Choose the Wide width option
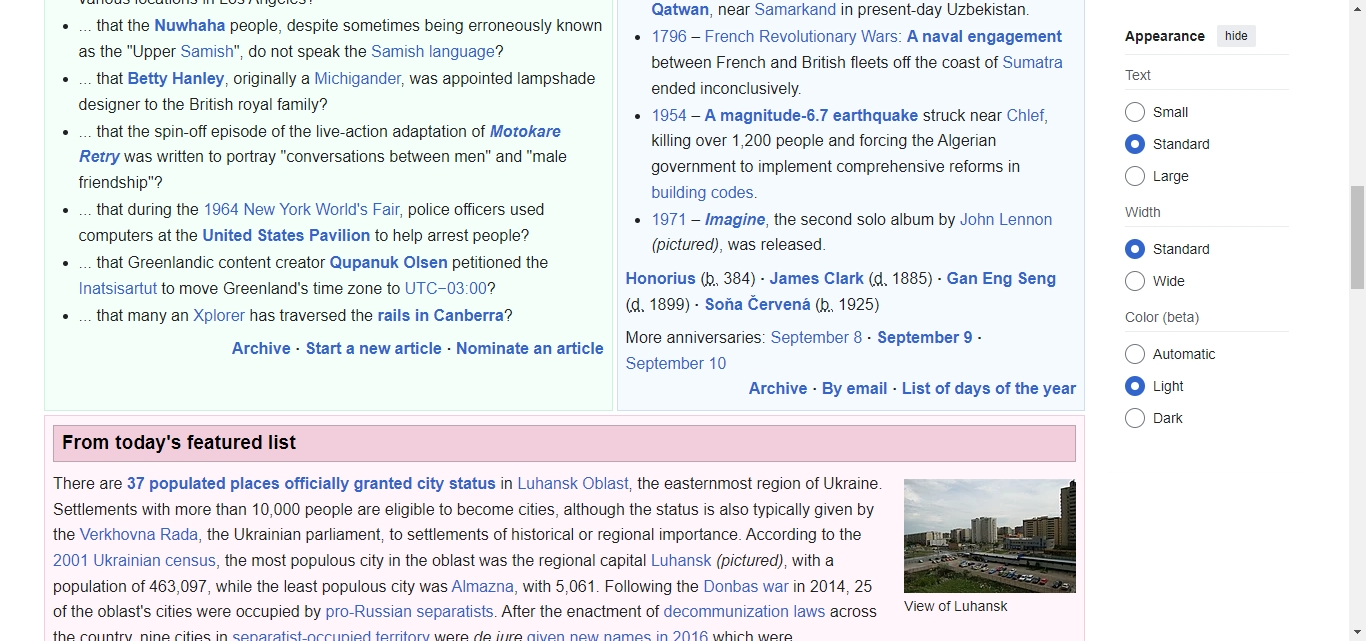 click(x=1135, y=281)
